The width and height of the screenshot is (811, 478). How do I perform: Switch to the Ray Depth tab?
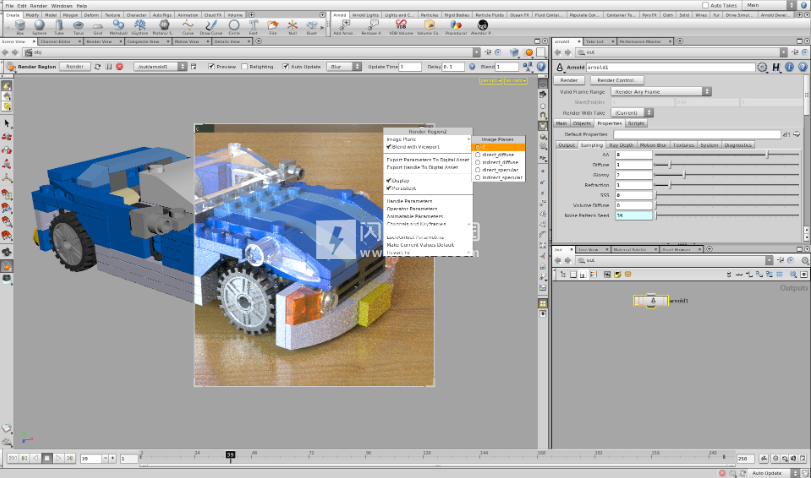click(621, 145)
